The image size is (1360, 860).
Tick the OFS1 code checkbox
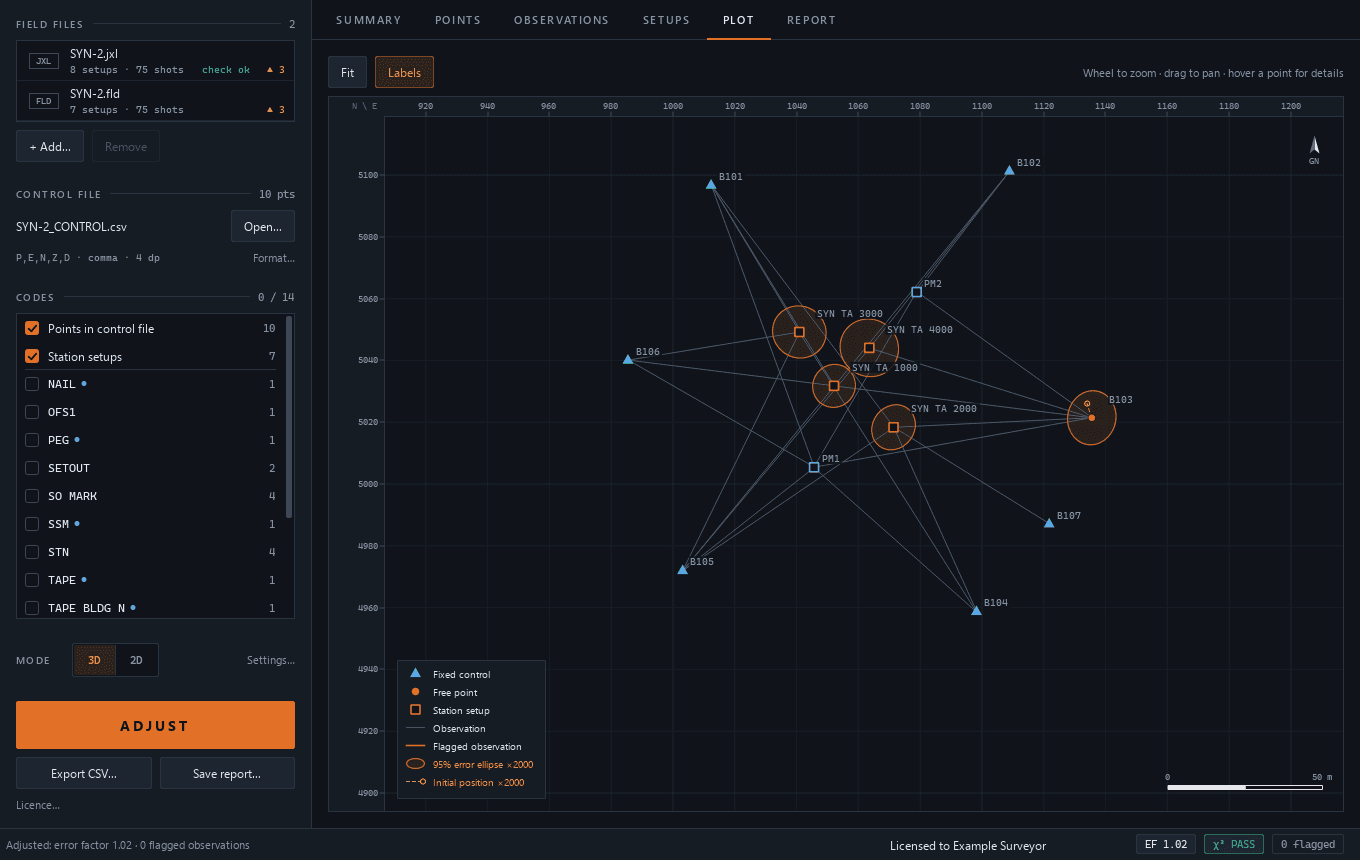(32, 412)
